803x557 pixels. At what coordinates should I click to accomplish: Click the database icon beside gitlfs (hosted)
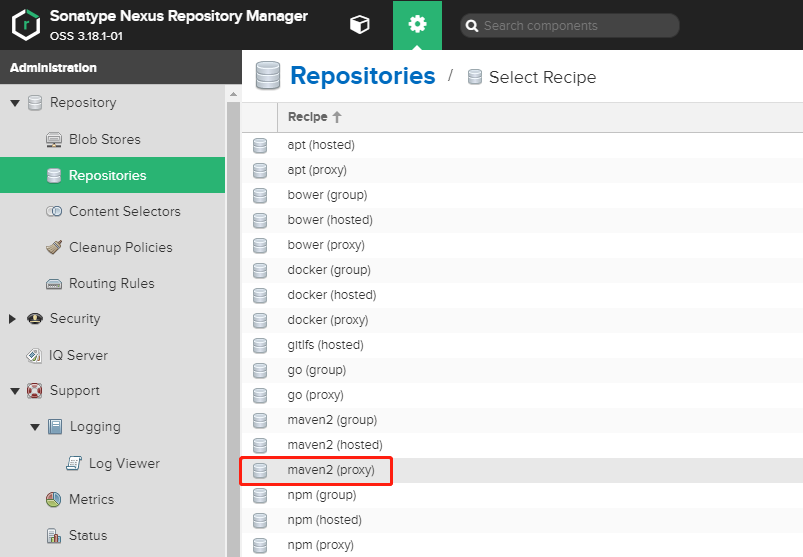coord(260,346)
